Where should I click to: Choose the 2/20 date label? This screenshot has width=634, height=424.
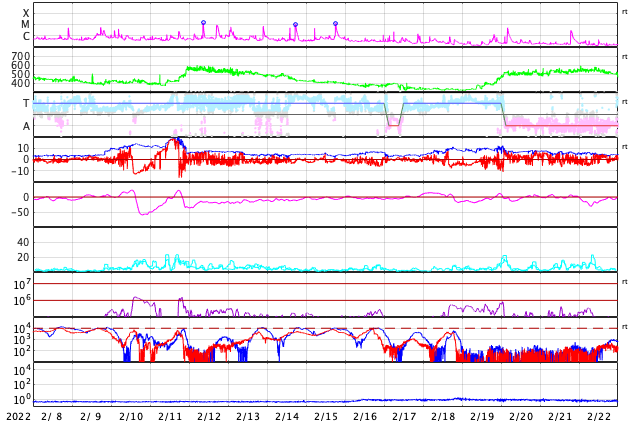click(x=521, y=417)
